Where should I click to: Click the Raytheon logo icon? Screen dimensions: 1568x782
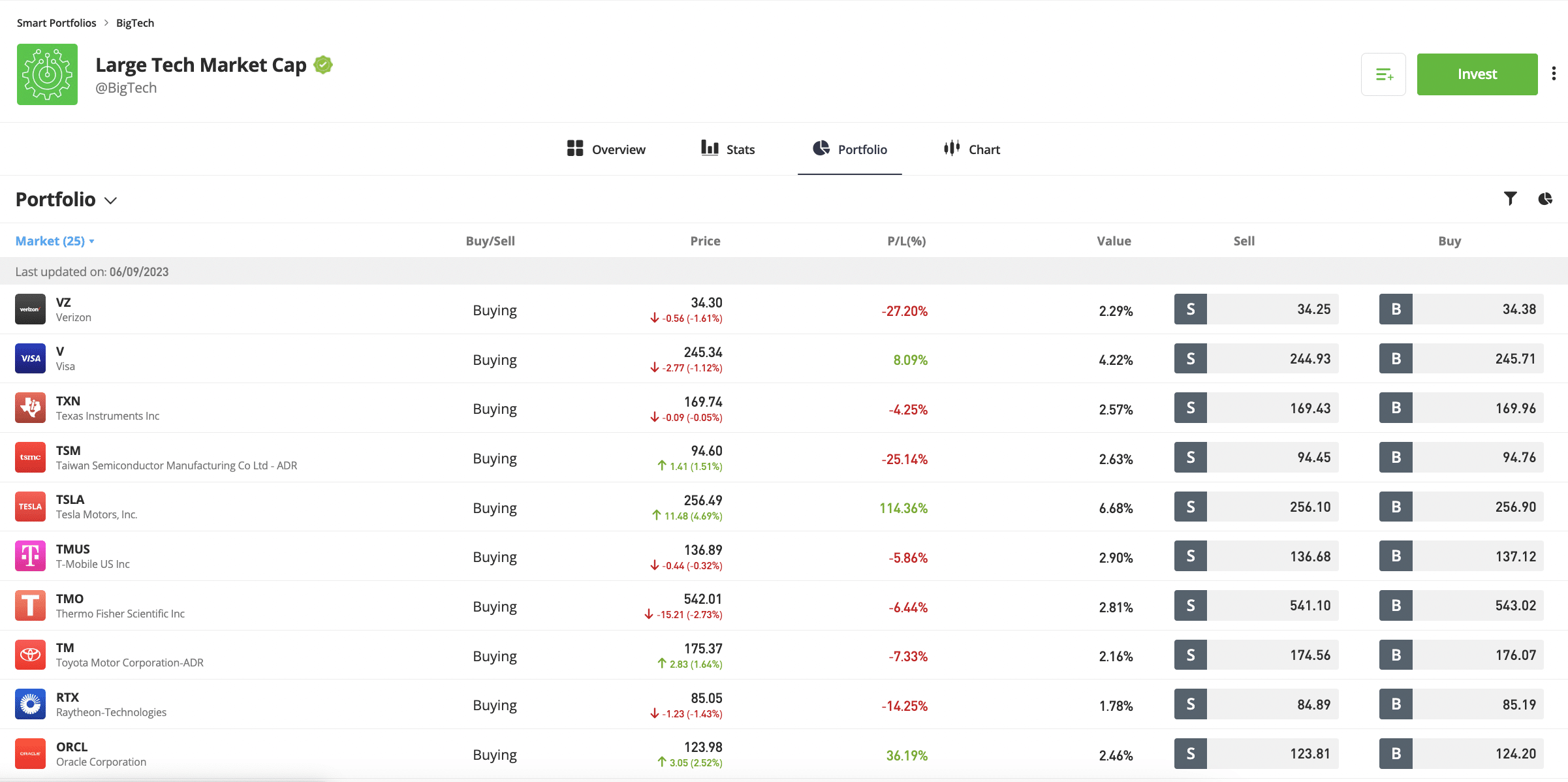30,704
